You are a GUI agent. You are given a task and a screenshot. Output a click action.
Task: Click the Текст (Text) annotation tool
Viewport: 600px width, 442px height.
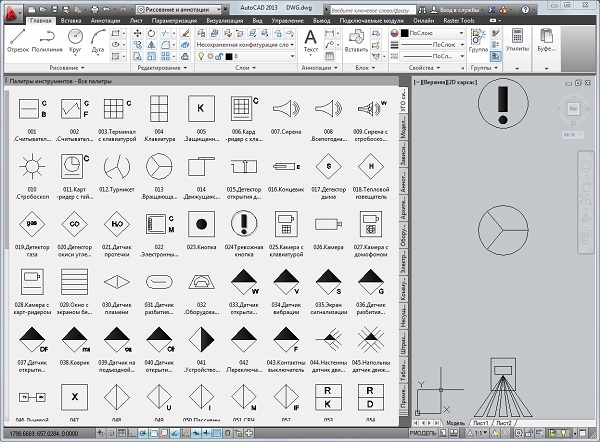click(x=311, y=37)
